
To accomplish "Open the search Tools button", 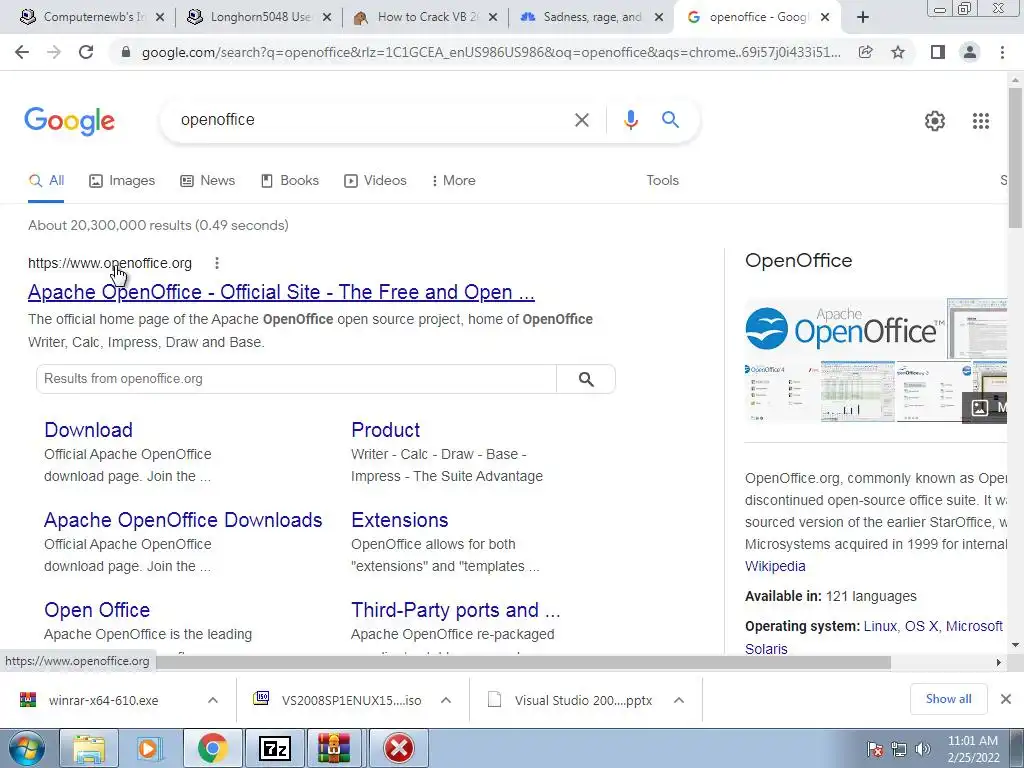I will (662, 181).
